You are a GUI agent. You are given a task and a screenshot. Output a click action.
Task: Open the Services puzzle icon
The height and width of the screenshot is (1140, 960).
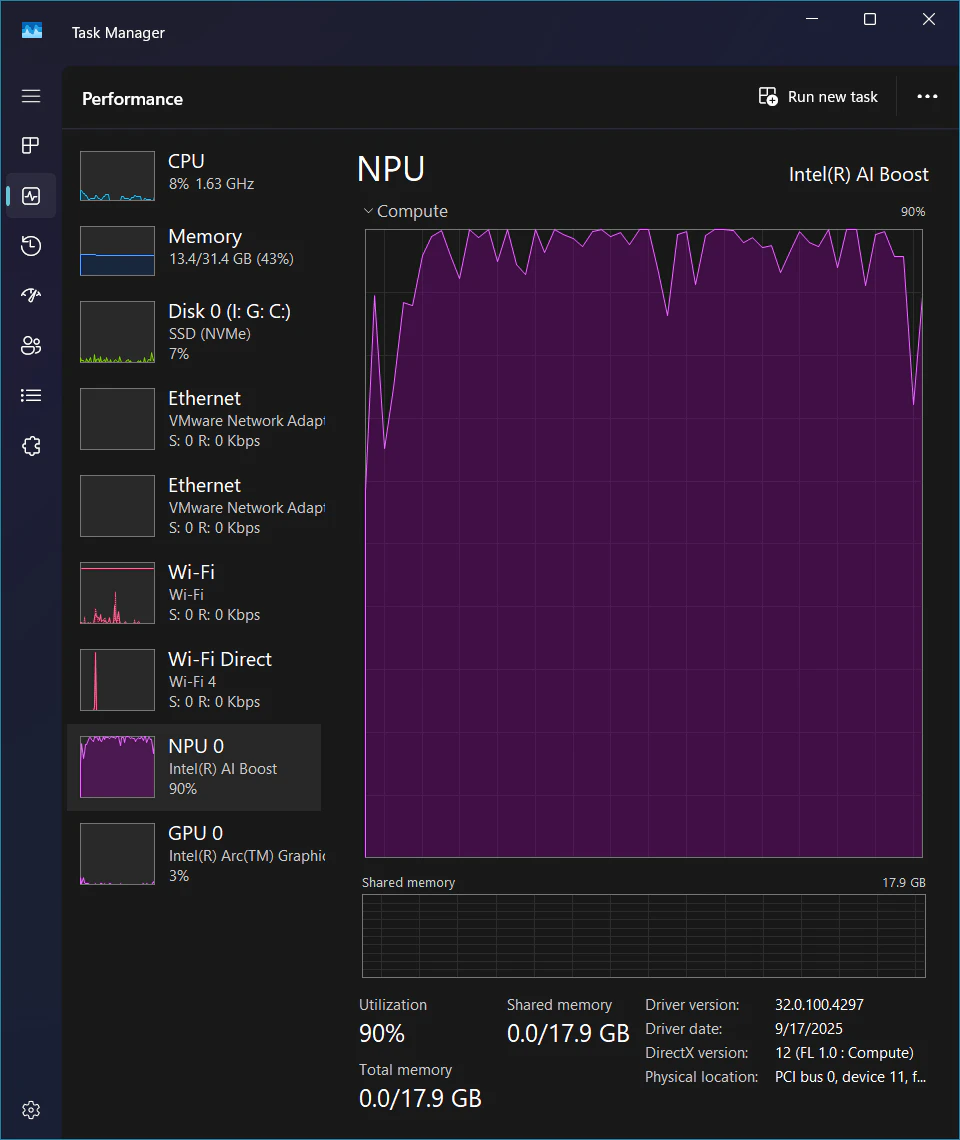point(31,446)
